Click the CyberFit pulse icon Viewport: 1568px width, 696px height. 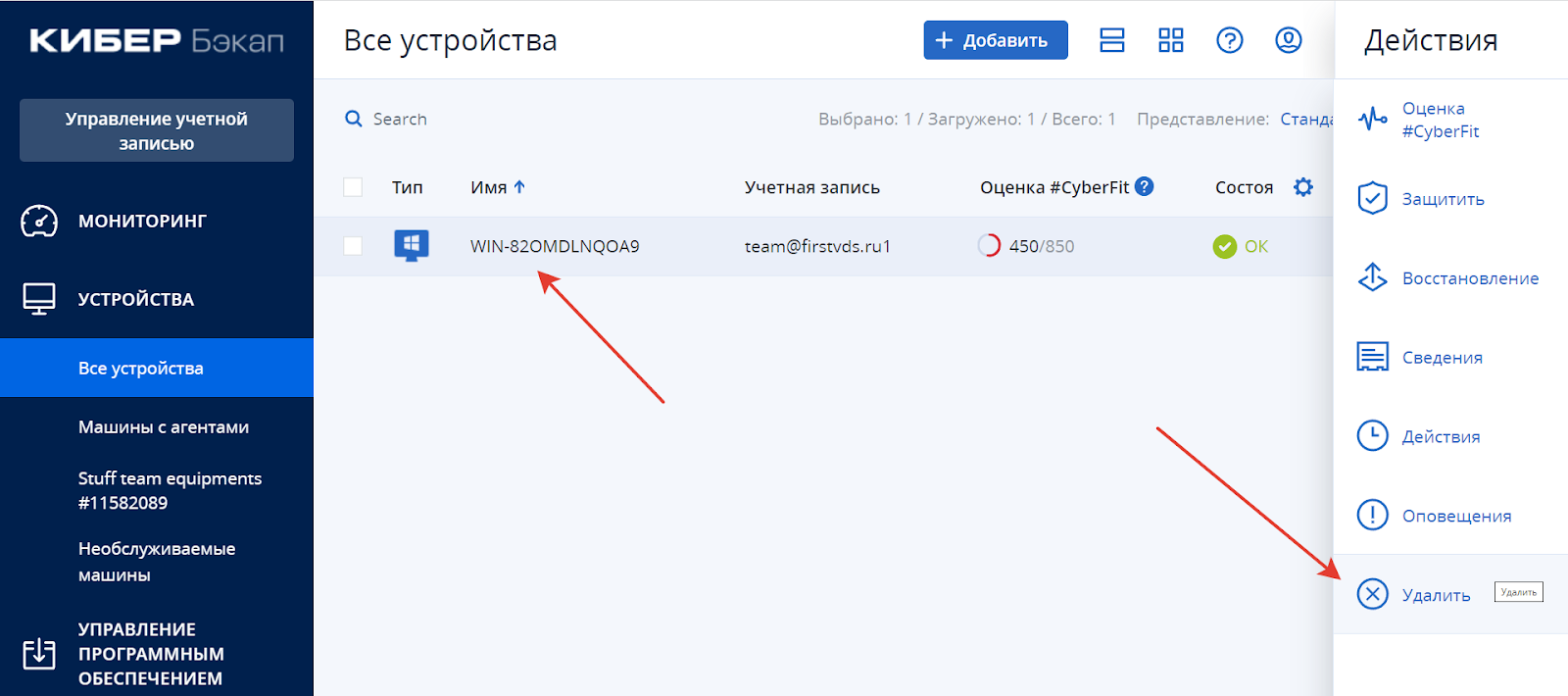coord(1372,120)
